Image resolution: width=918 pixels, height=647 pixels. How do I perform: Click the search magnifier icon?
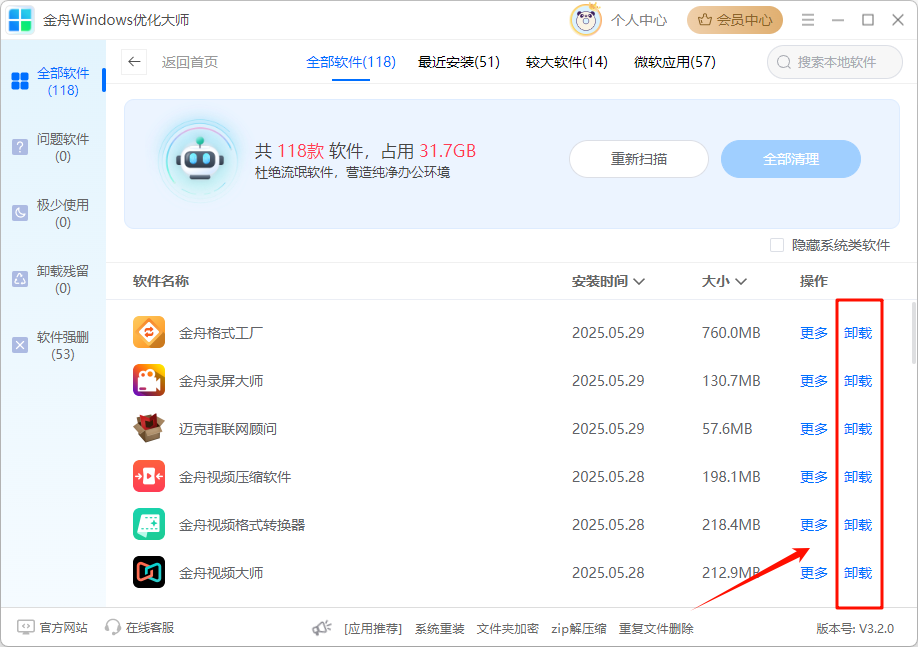click(x=783, y=62)
